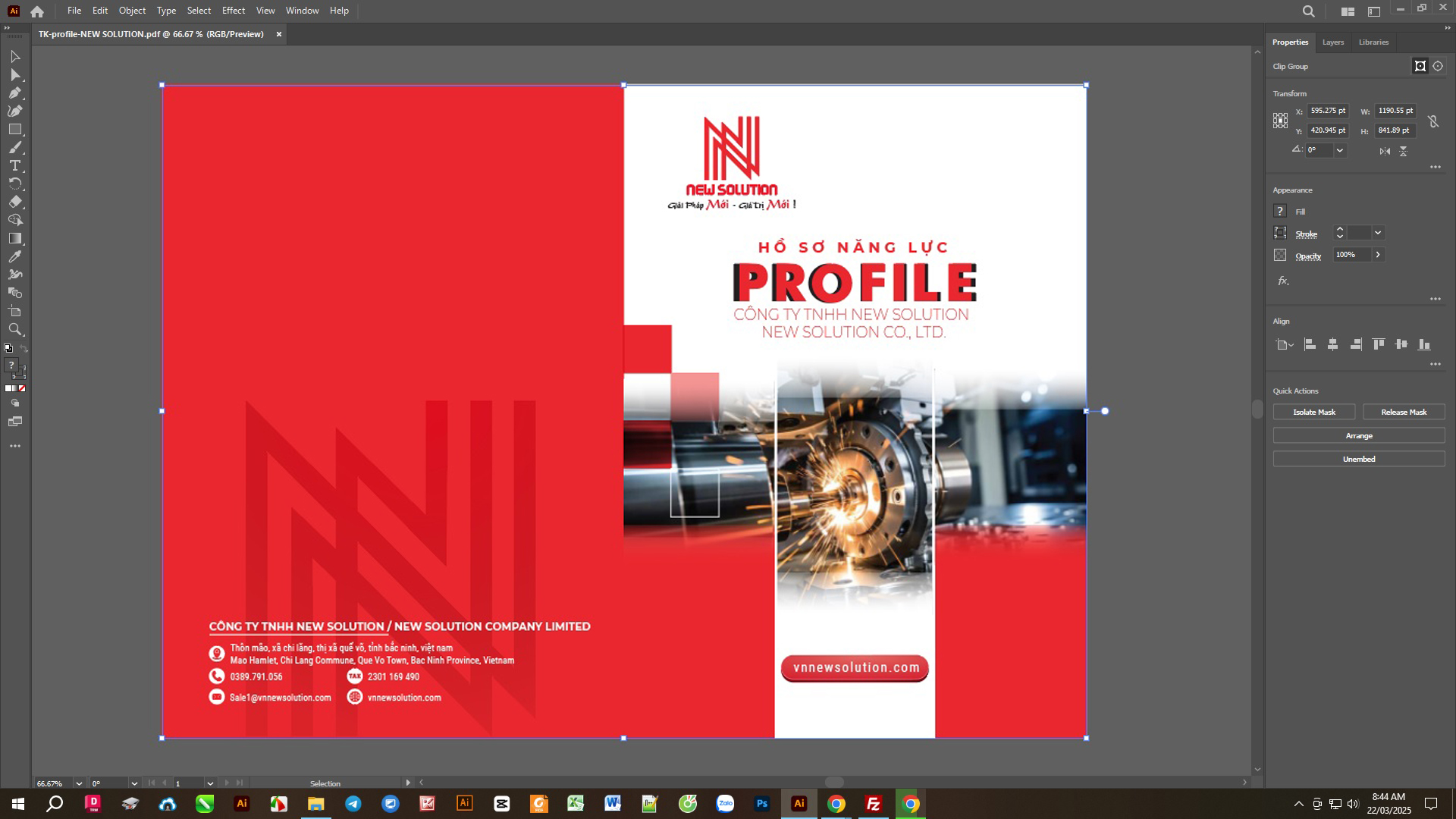Click the Opacity swatch in Appearance

(x=1280, y=256)
